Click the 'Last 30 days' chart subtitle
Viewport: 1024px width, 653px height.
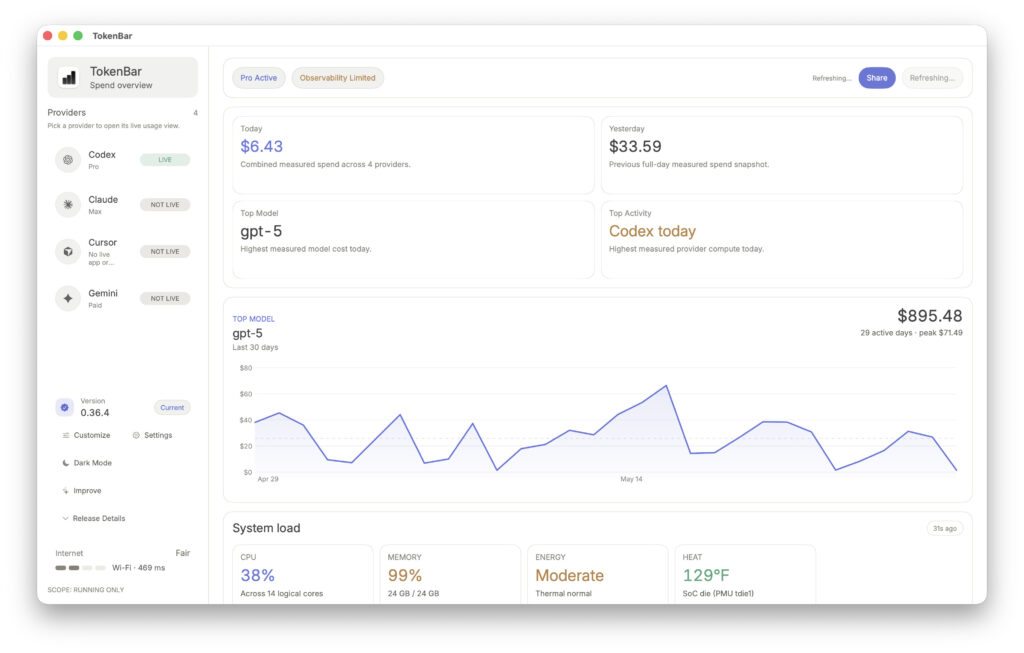[x=255, y=347]
